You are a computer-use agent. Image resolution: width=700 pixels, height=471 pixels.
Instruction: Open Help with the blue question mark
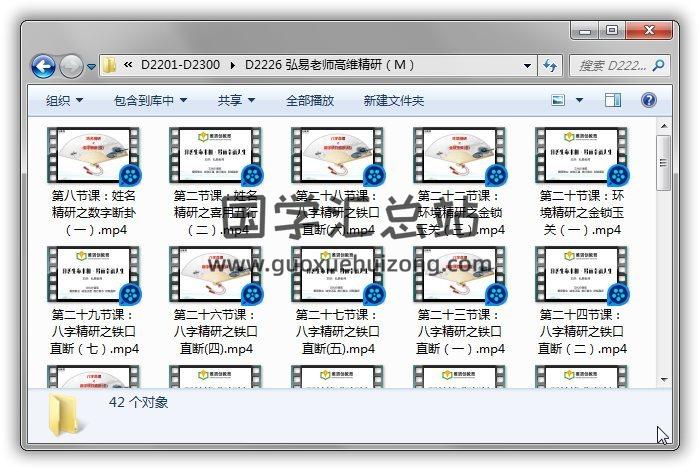(648, 101)
